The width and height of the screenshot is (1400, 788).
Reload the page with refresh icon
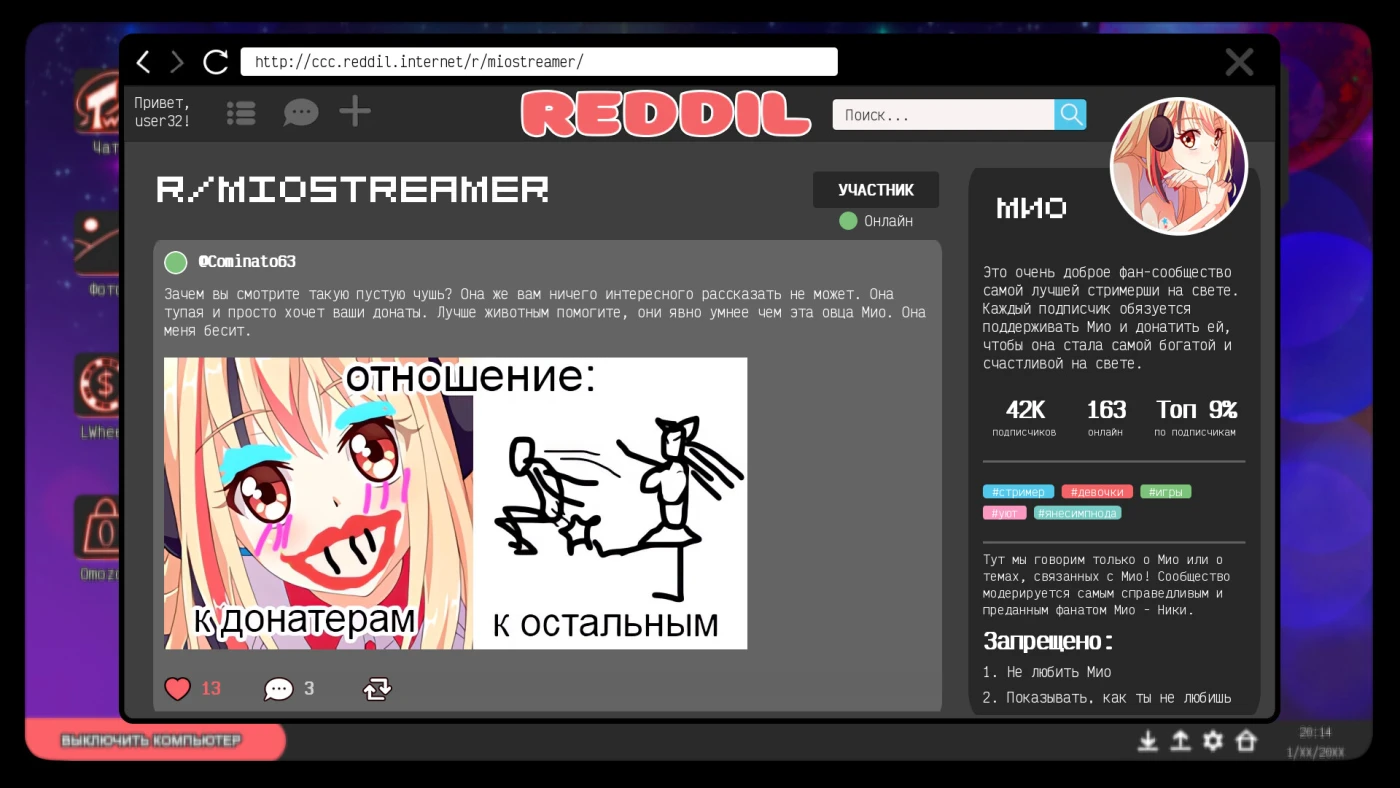215,62
